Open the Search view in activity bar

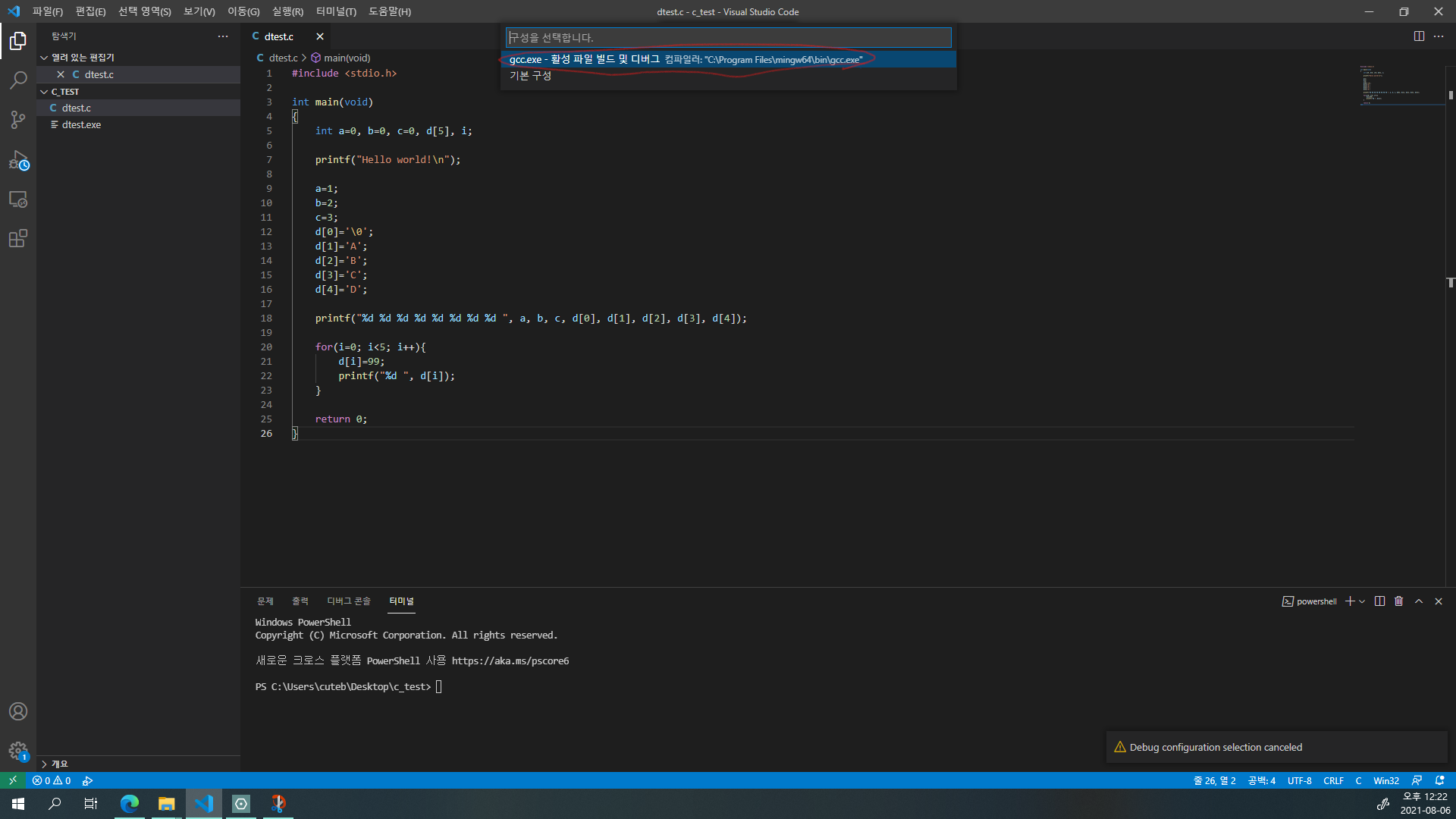click(18, 80)
